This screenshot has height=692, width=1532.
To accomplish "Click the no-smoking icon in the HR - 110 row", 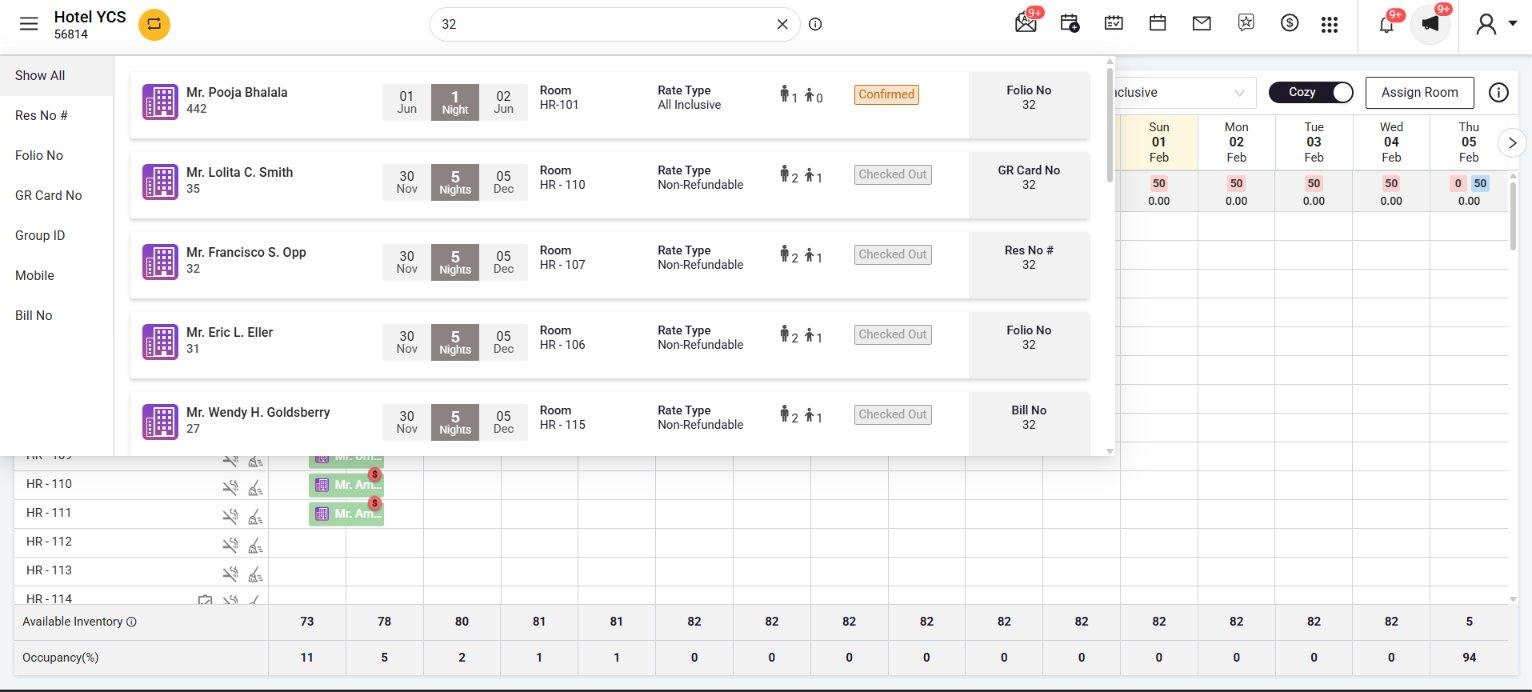I will (x=230, y=487).
